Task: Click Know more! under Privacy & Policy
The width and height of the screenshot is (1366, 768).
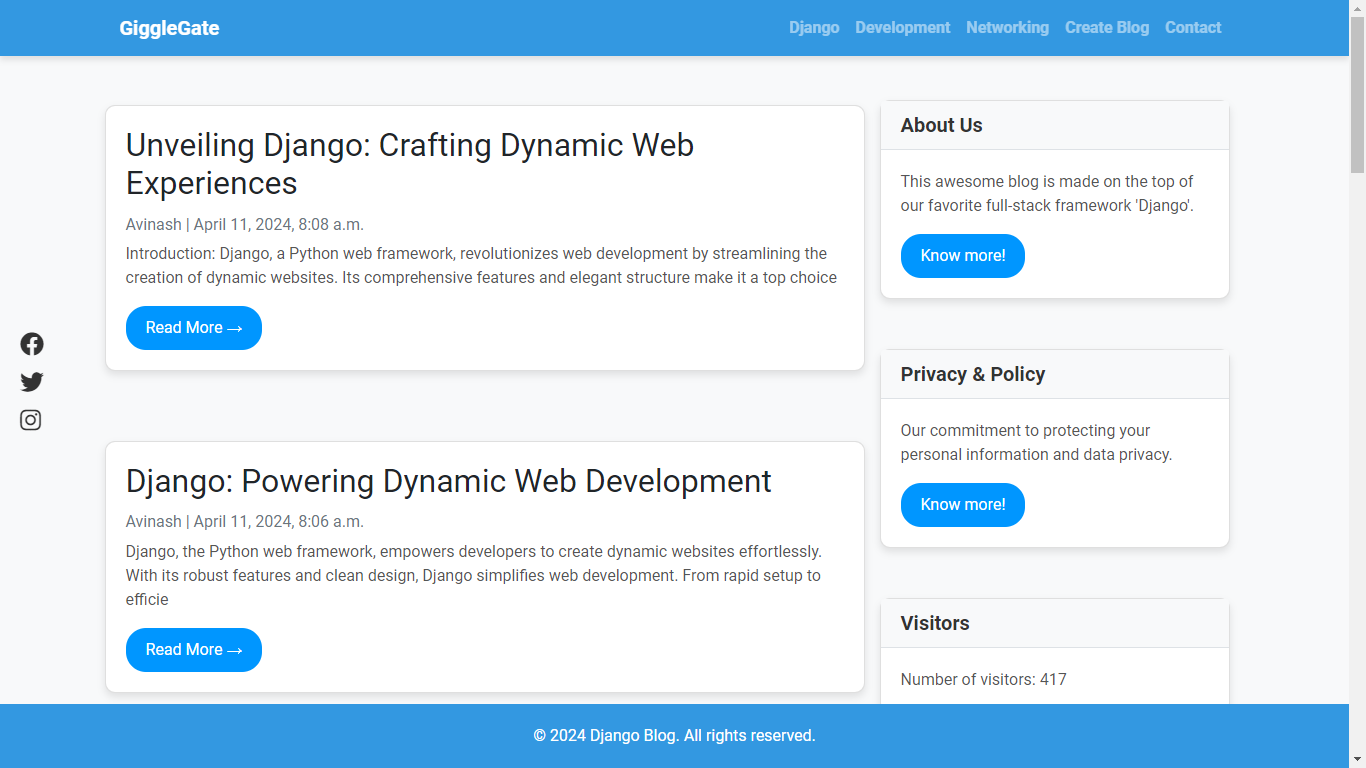Action: pos(963,505)
